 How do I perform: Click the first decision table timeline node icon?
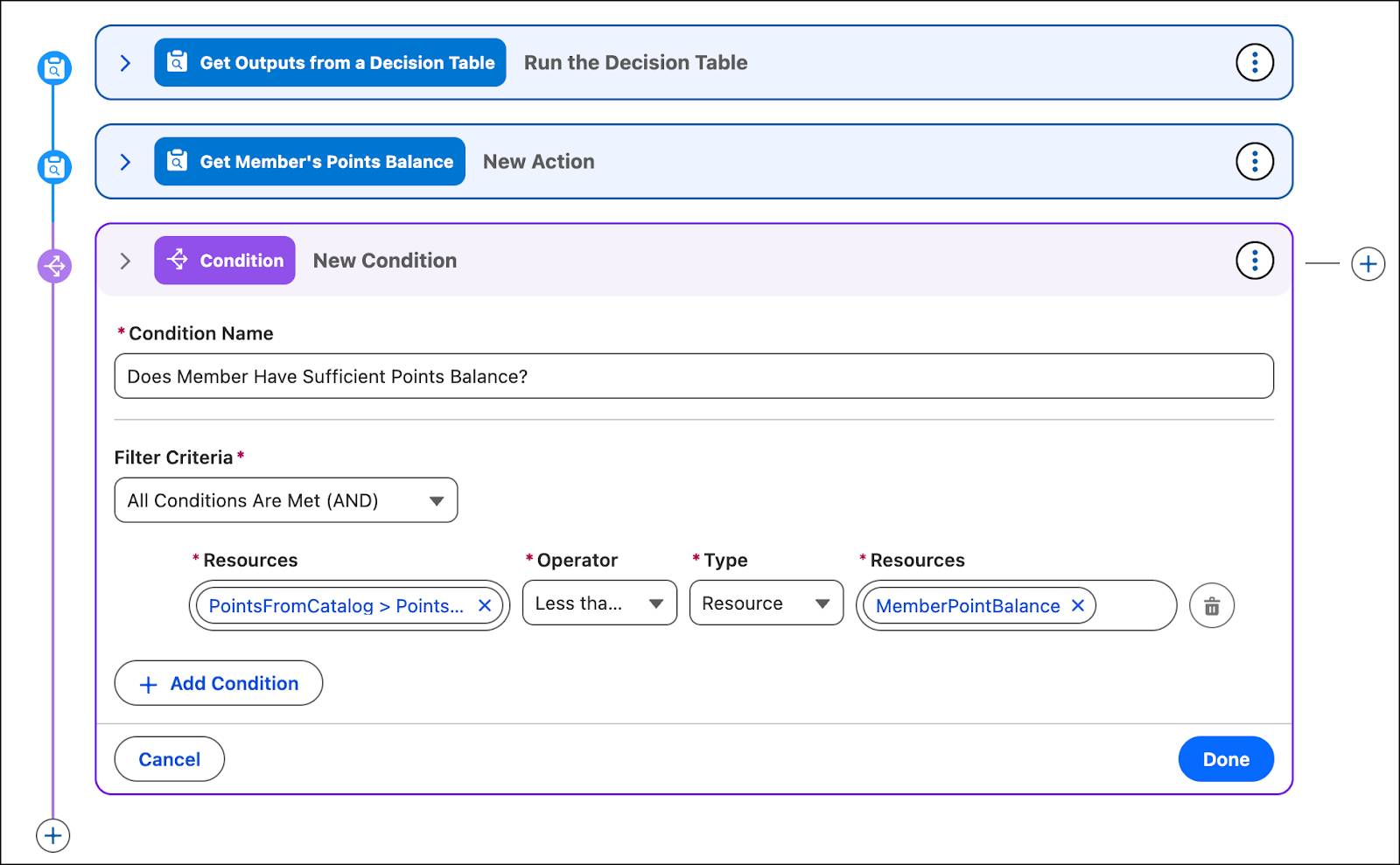[54, 68]
